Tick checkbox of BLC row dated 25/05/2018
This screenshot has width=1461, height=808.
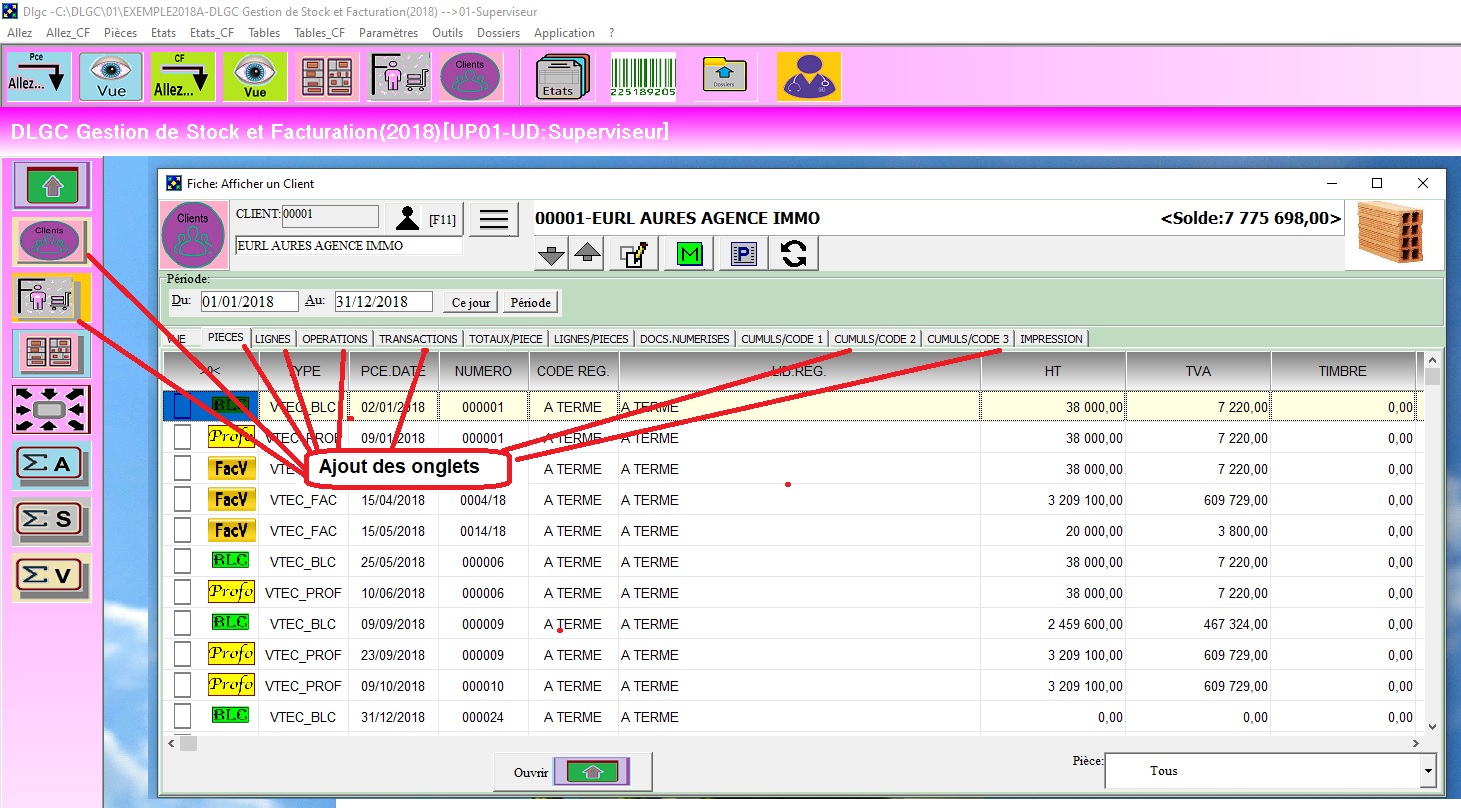pos(182,562)
